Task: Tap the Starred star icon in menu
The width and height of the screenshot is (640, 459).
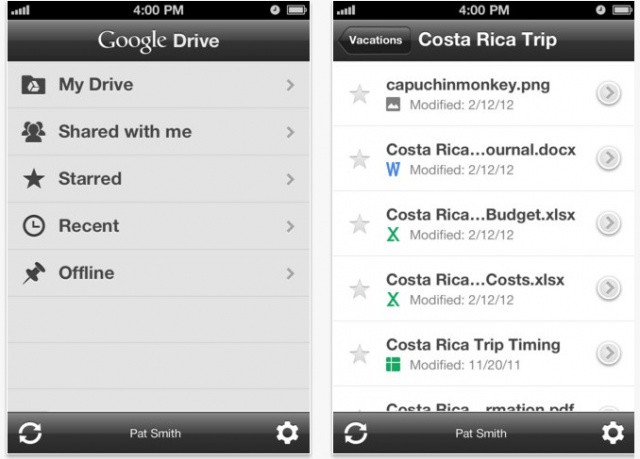Action: click(33, 179)
